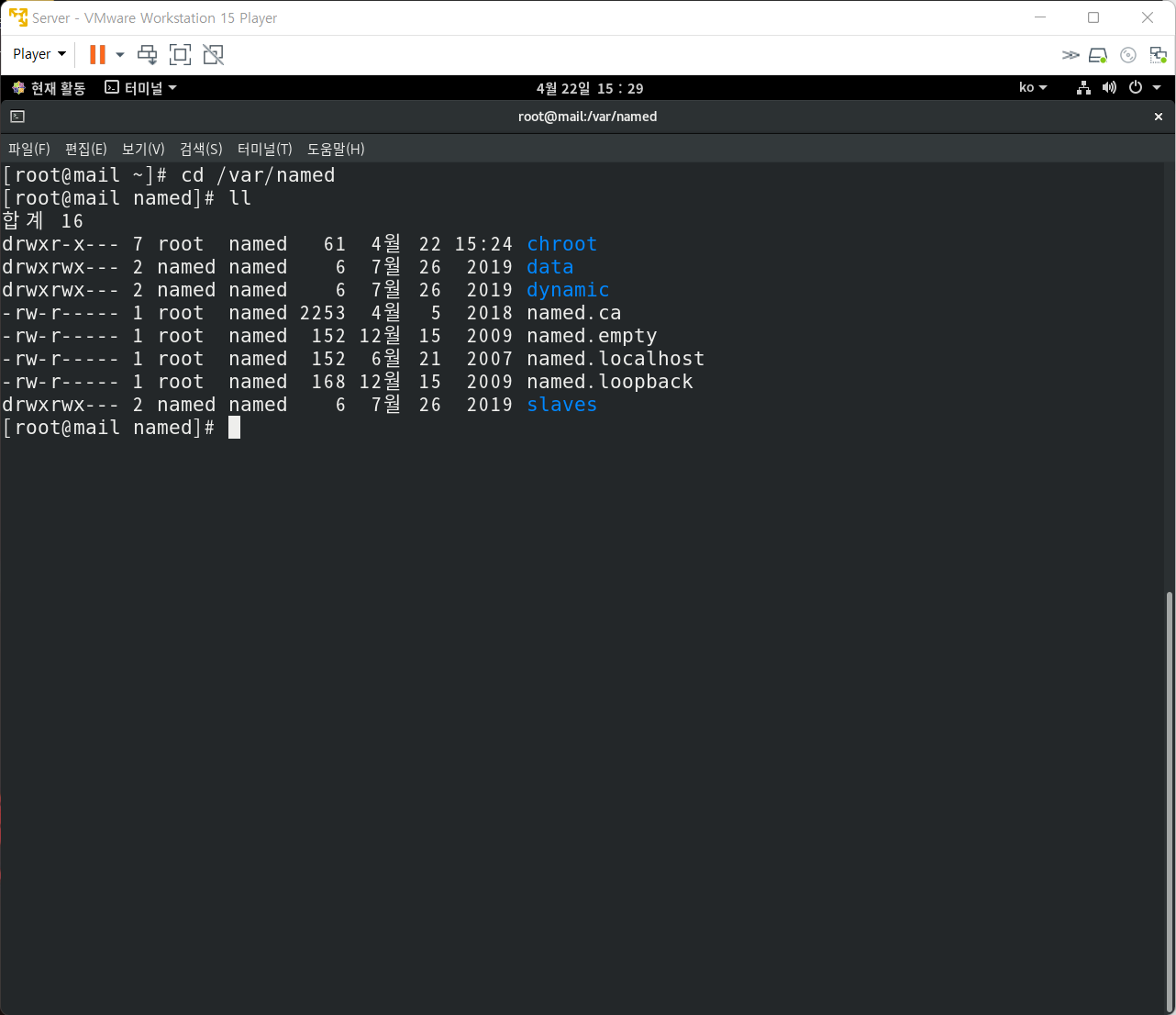Expand the VMware devices toolbar chevrons
Screen dimensions: 1176x1015
click(1071, 55)
